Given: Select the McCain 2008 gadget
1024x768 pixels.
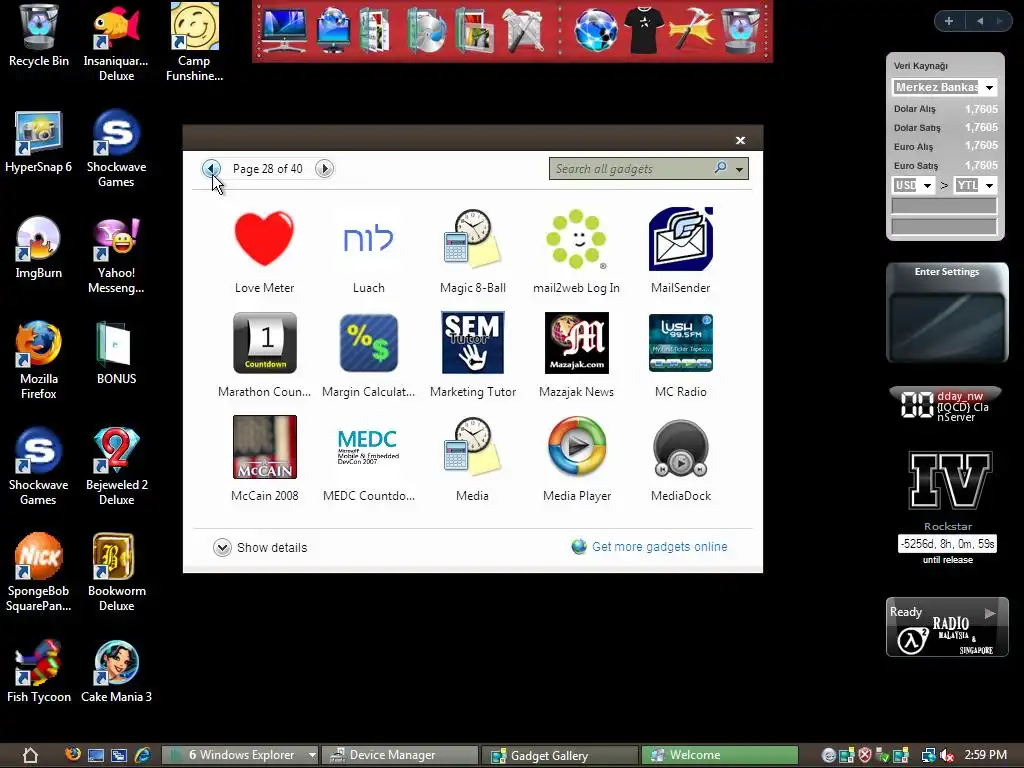Looking at the screenshot, I should [264, 459].
